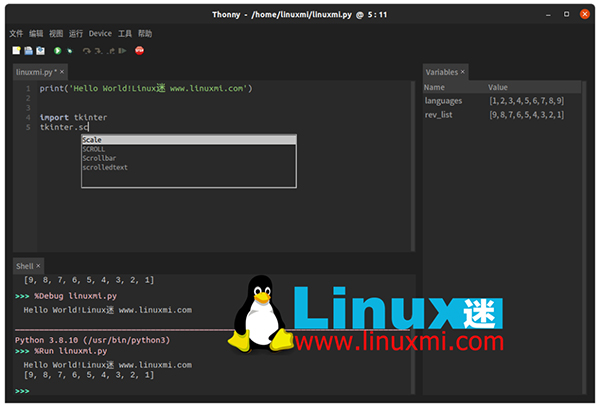600x408 pixels.
Task: Maximize the Thonny window
Action: pyautogui.click(x=566, y=14)
